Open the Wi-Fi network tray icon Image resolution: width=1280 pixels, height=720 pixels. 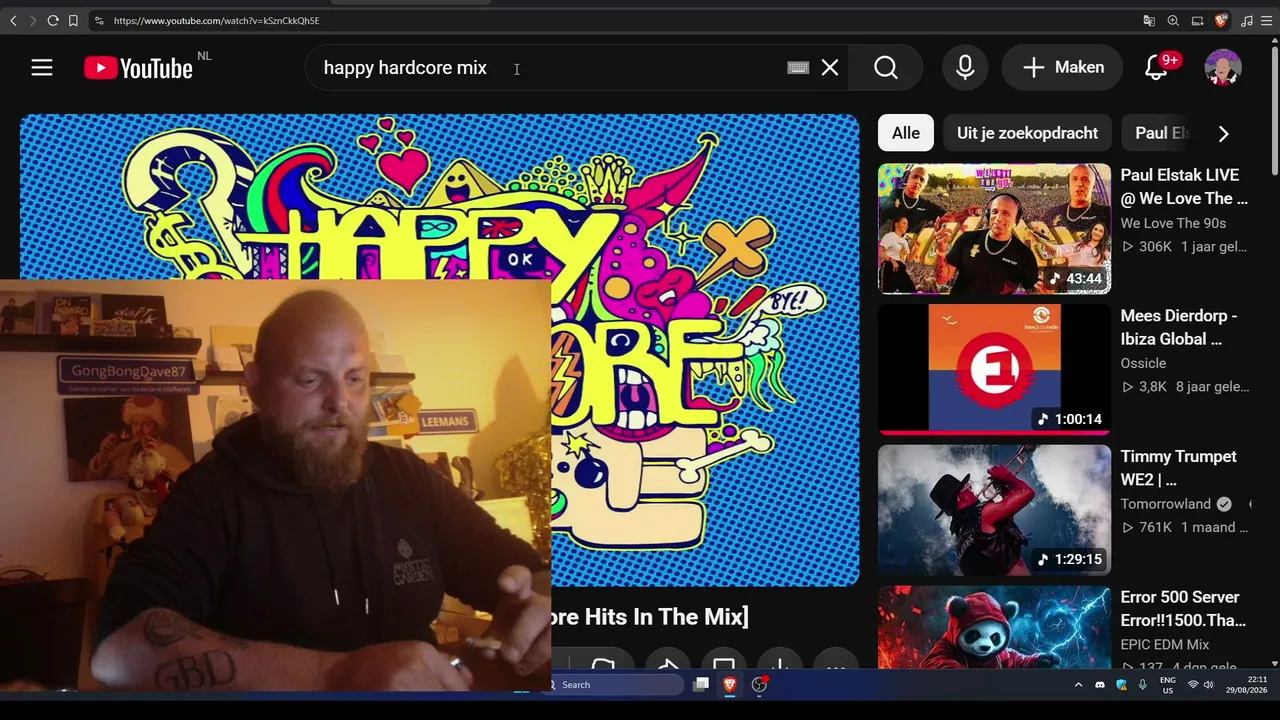click(1192, 685)
